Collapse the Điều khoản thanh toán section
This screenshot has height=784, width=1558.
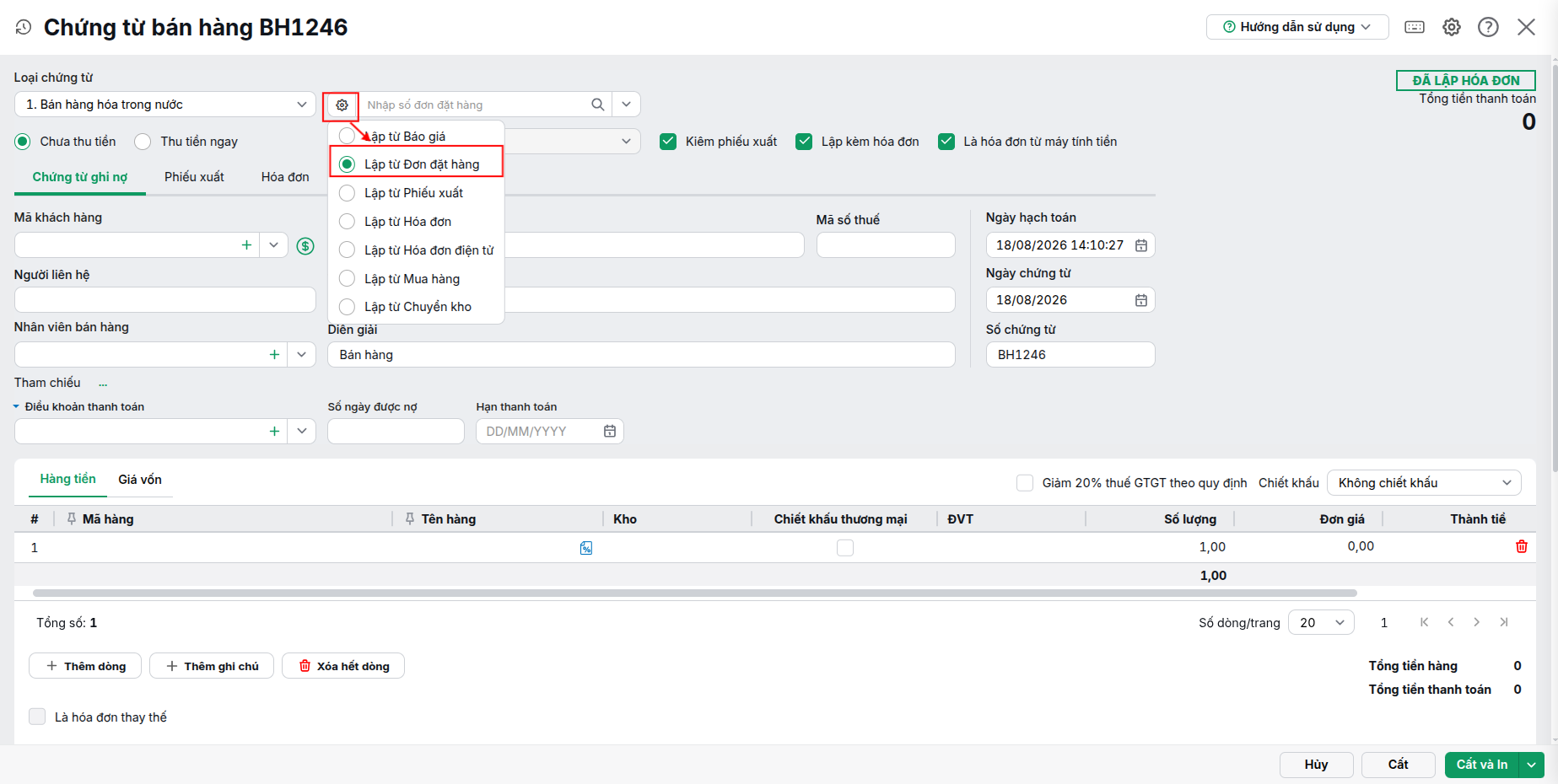point(16,406)
